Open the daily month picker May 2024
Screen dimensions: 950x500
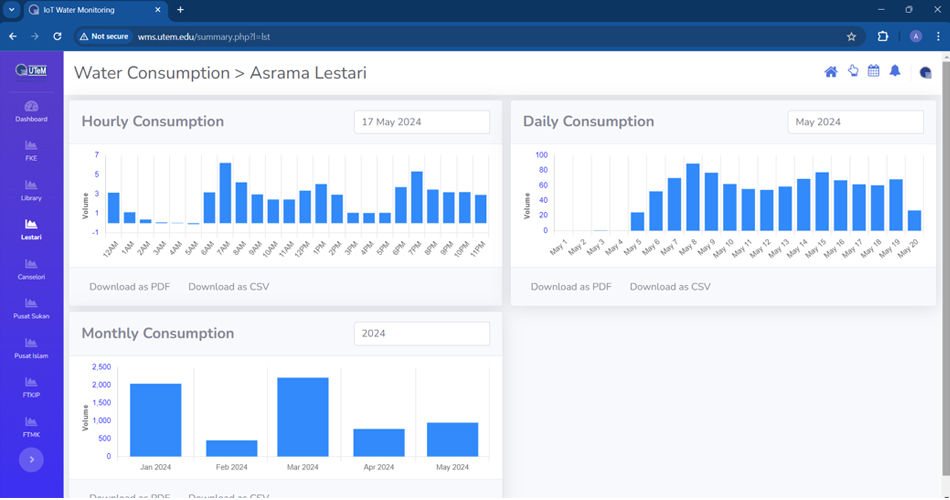tap(855, 122)
